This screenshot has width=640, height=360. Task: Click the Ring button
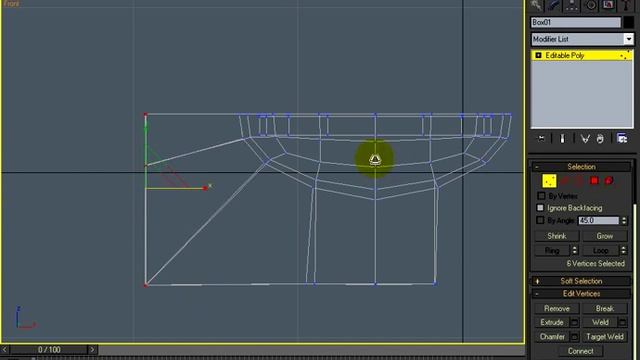[552, 250]
